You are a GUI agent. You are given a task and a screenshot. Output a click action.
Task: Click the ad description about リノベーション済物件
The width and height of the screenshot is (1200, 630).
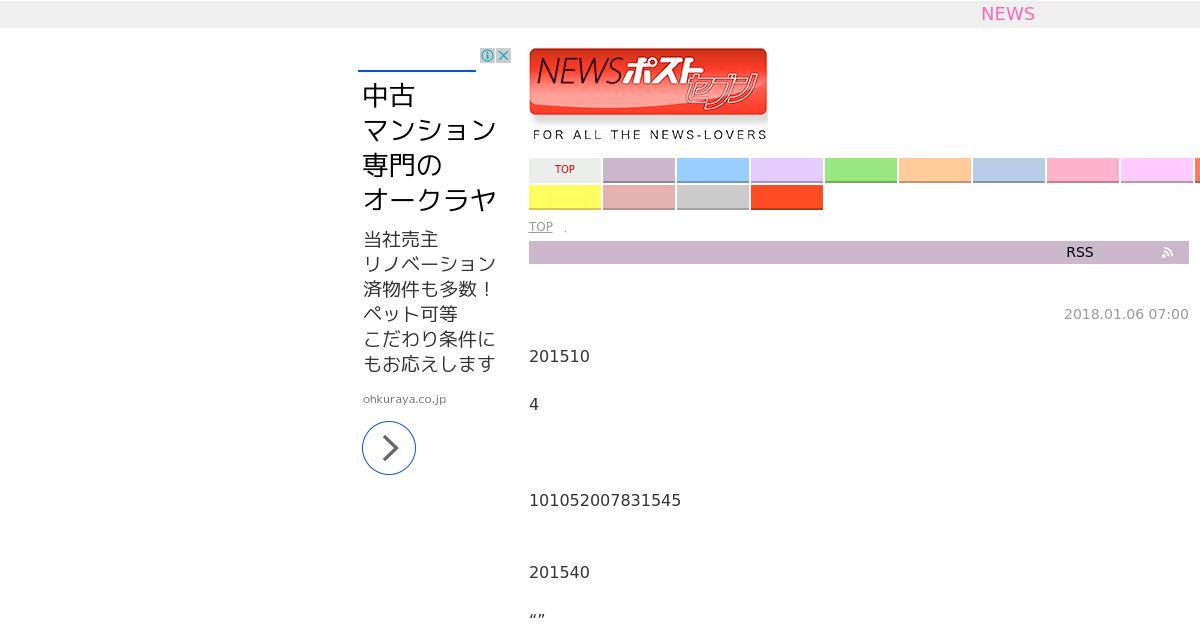429,301
